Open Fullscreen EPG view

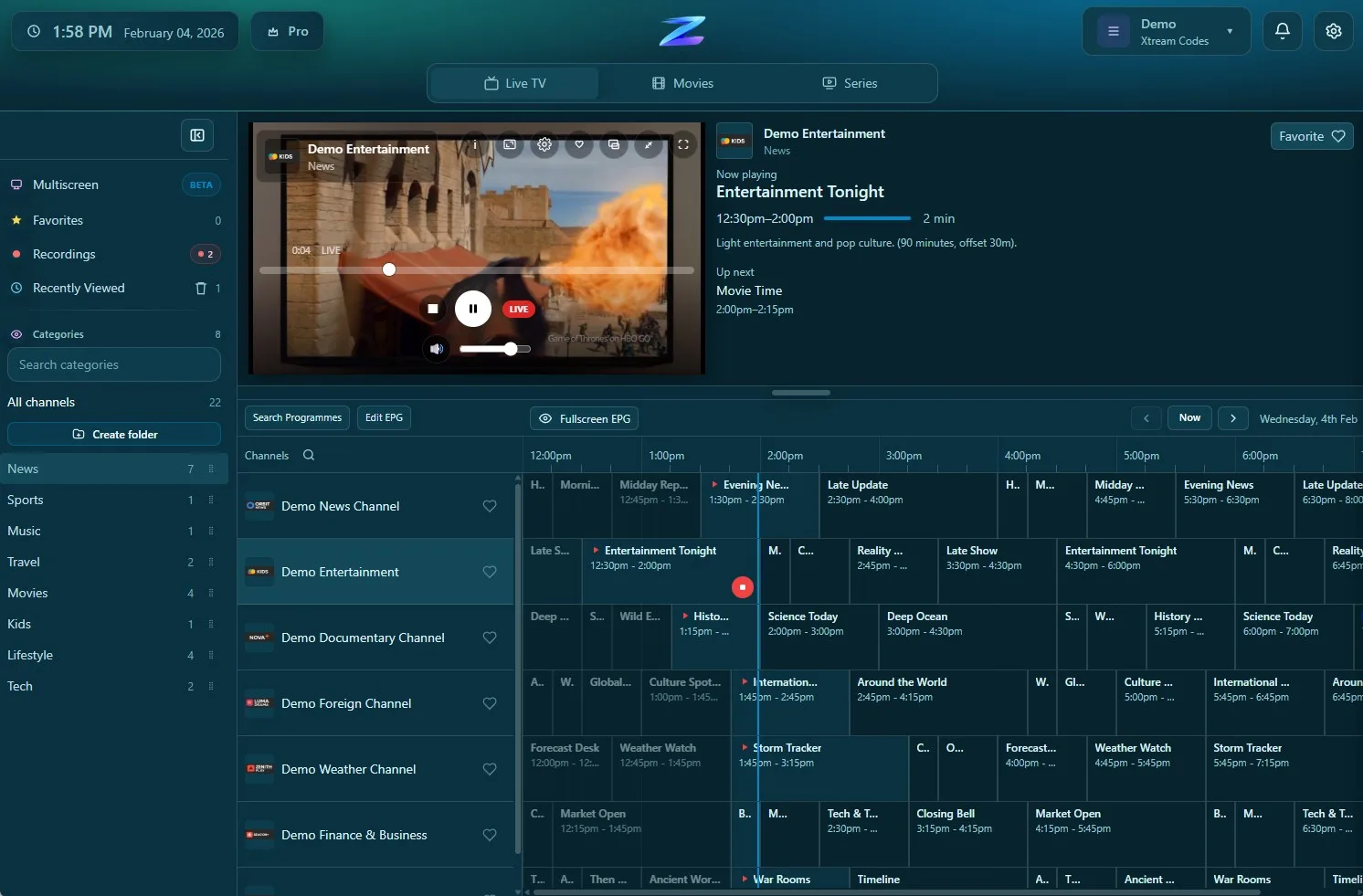[585, 418]
